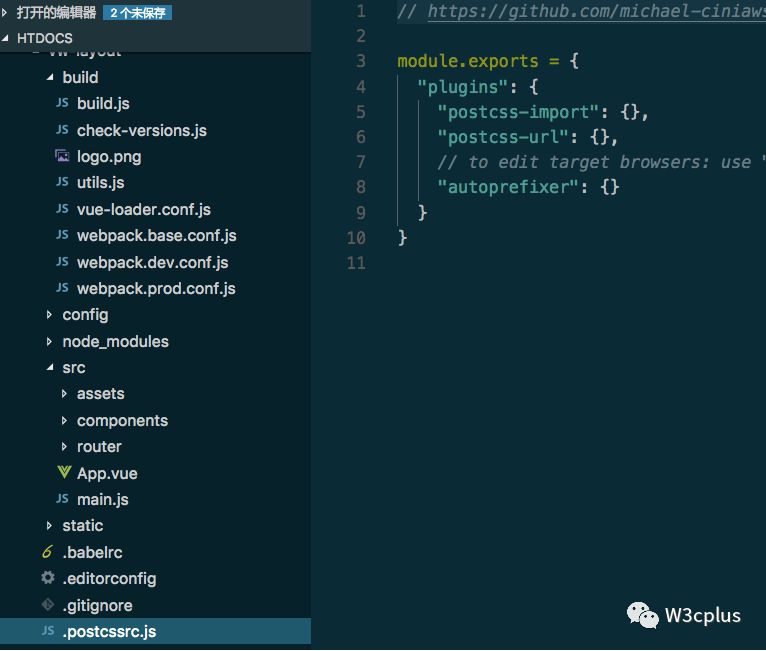
Task: Select the build folder label
Action: (80, 77)
